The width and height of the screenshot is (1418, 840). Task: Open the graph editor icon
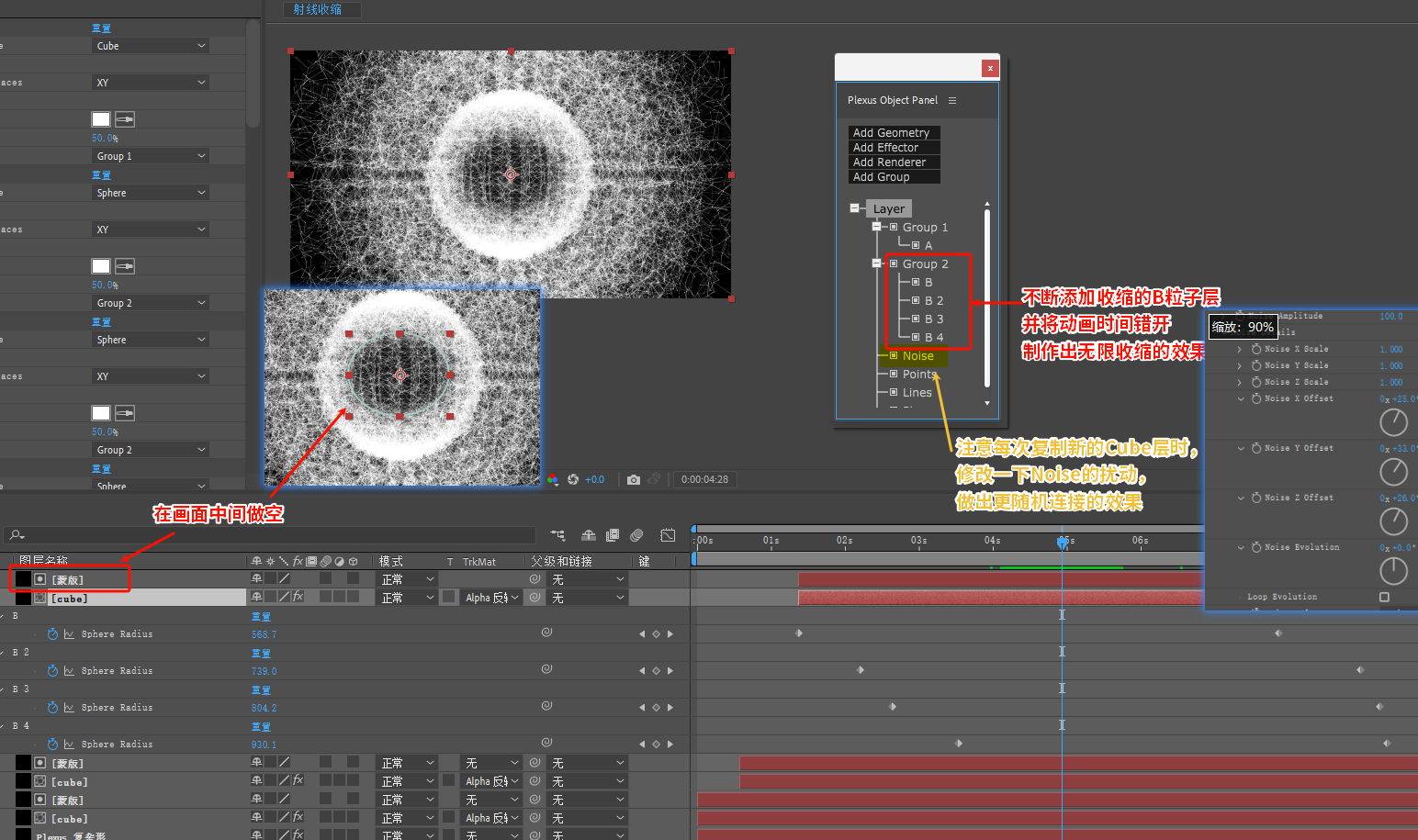pyautogui.click(x=668, y=534)
